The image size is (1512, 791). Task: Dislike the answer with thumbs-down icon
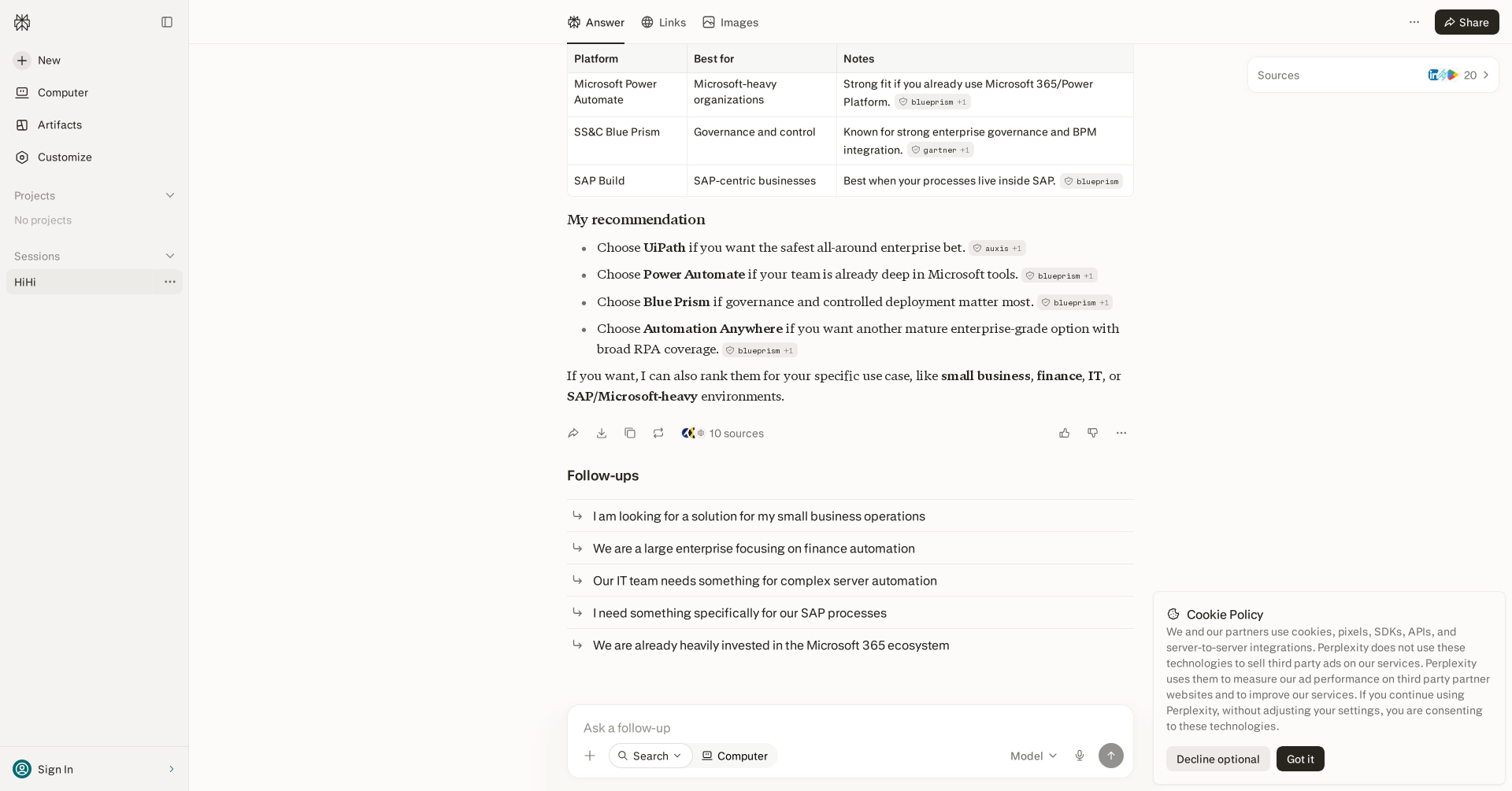click(1093, 433)
